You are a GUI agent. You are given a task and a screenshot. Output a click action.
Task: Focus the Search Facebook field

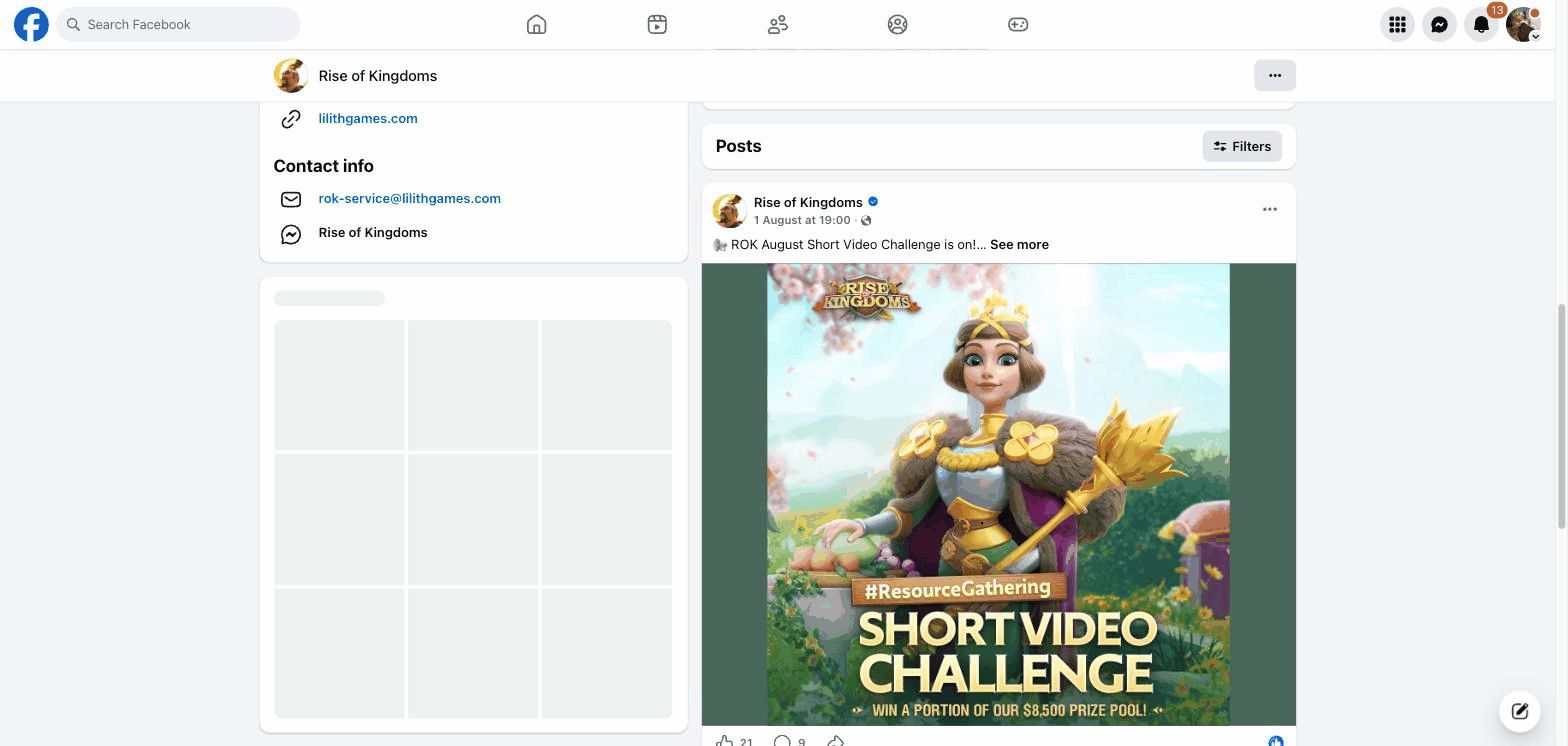(x=178, y=24)
